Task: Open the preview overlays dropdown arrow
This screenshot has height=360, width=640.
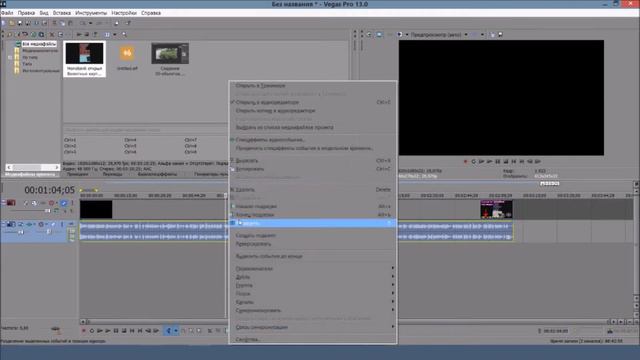Action: 482,35
